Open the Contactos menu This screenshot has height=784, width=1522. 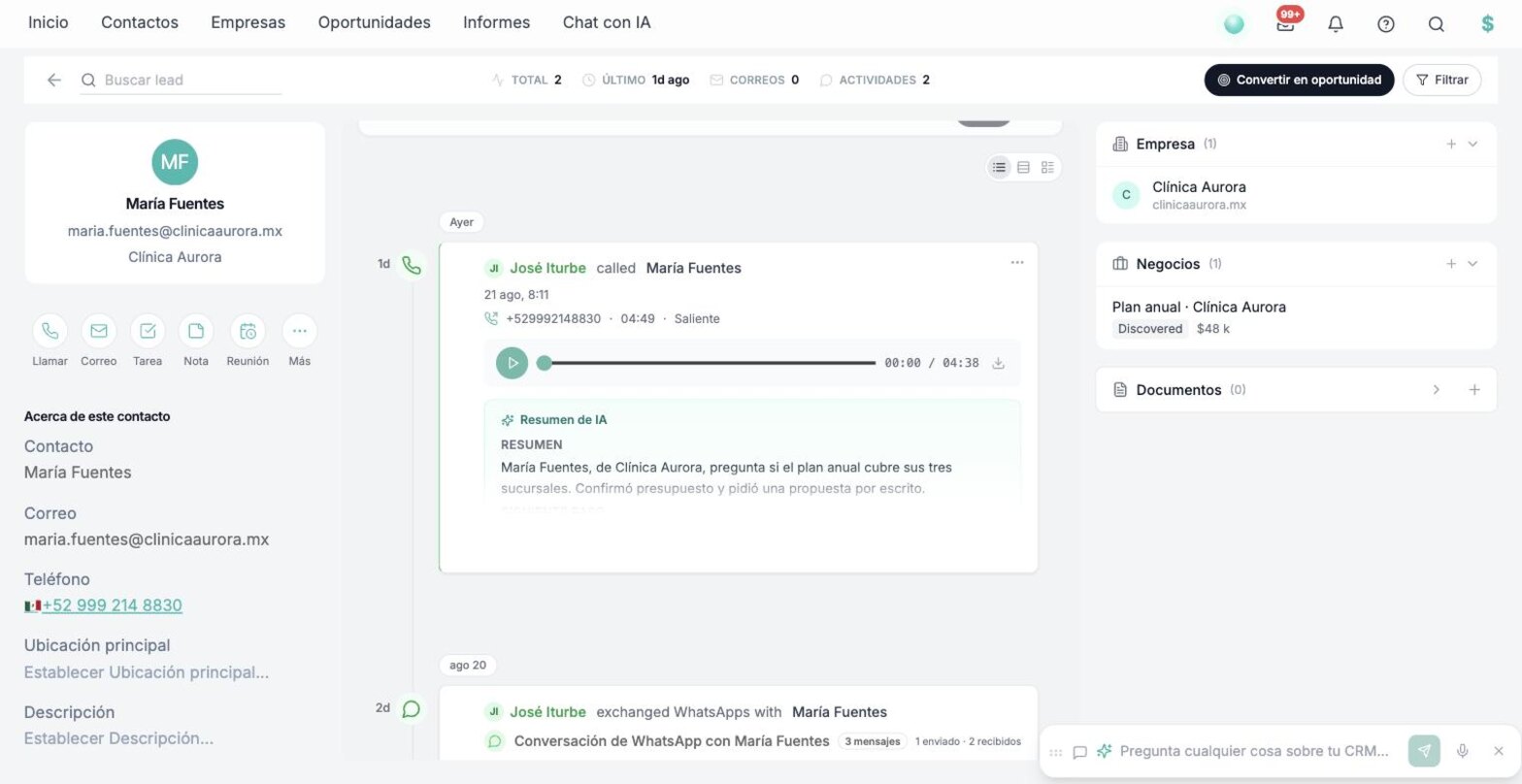click(140, 22)
